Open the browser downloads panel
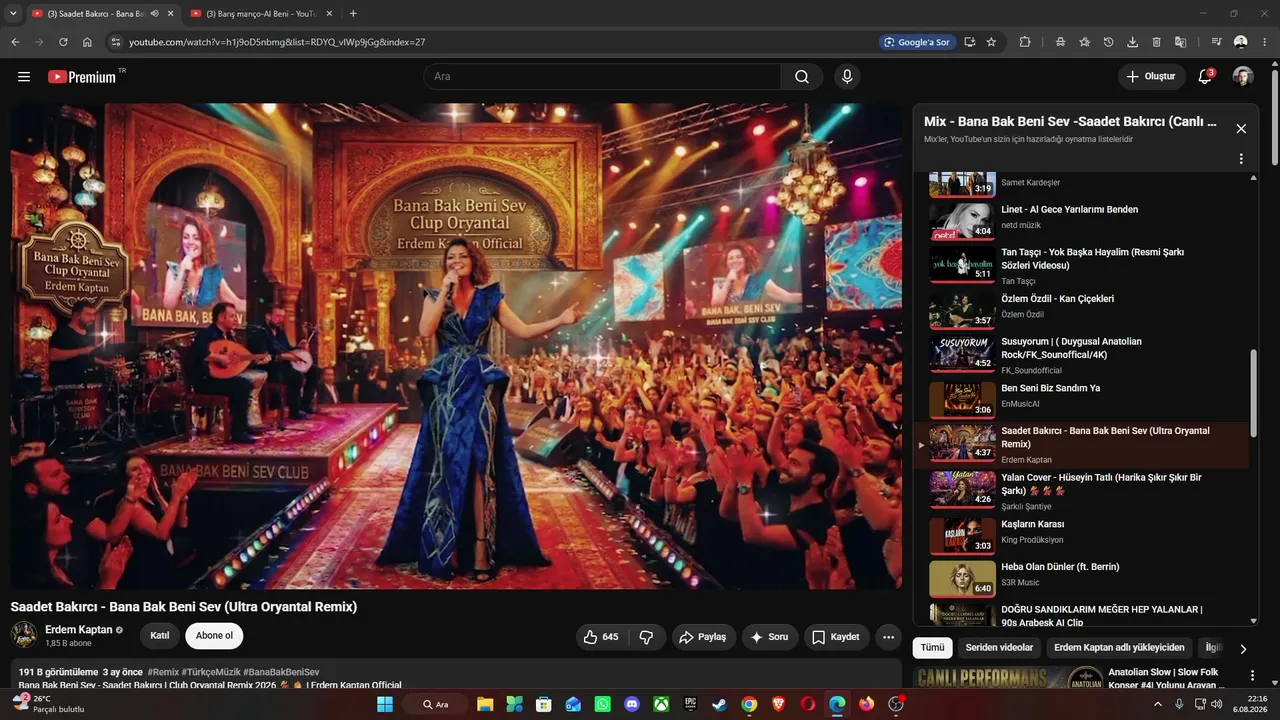 click(x=1132, y=42)
